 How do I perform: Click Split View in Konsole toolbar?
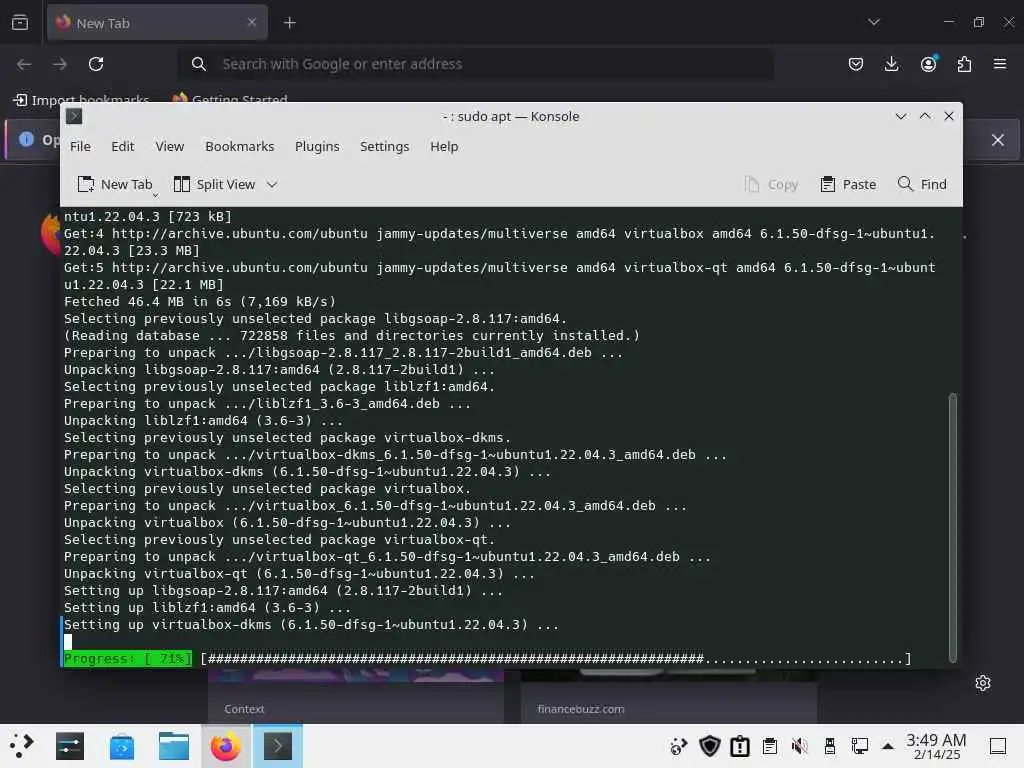(214, 185)
